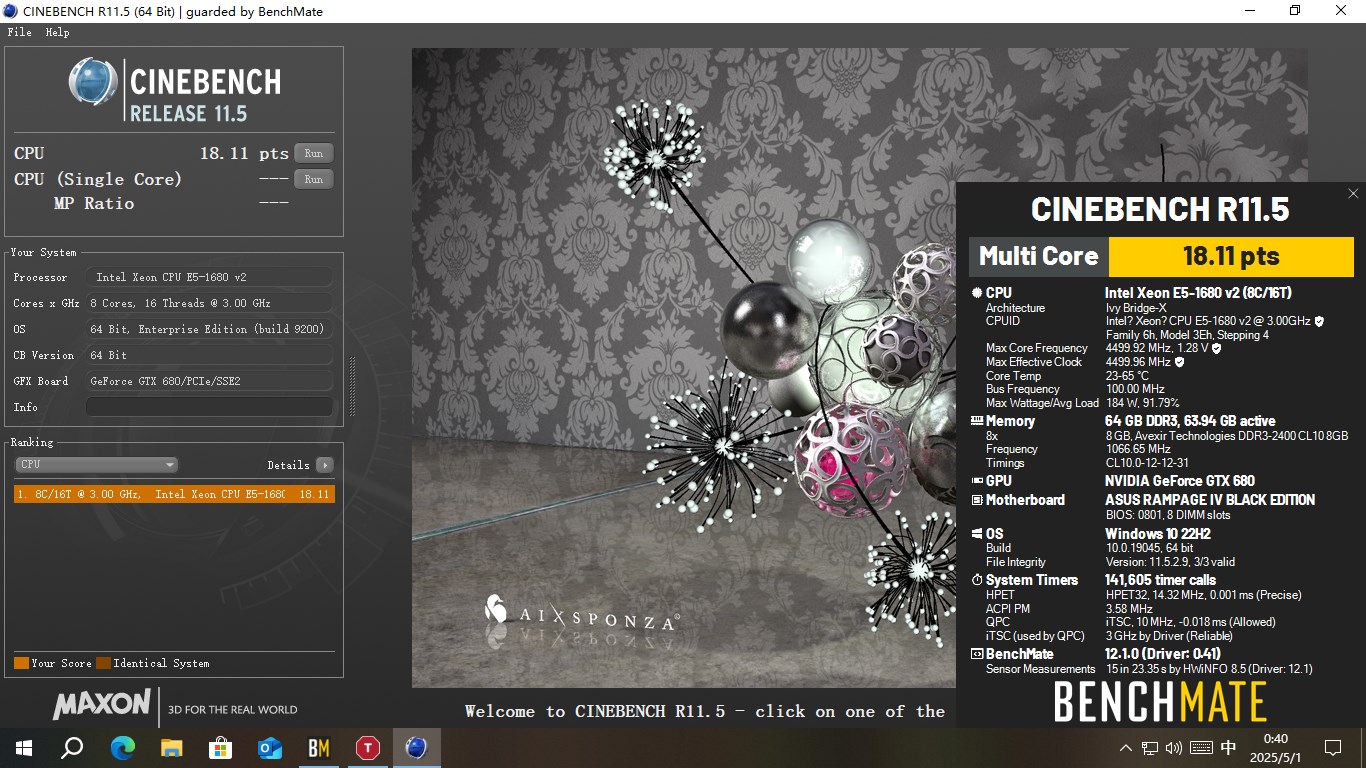The height and width of the screenshot is (768, 1366).
Task: Show hidden system tray icons
Action: click(x=1126, y=747)
